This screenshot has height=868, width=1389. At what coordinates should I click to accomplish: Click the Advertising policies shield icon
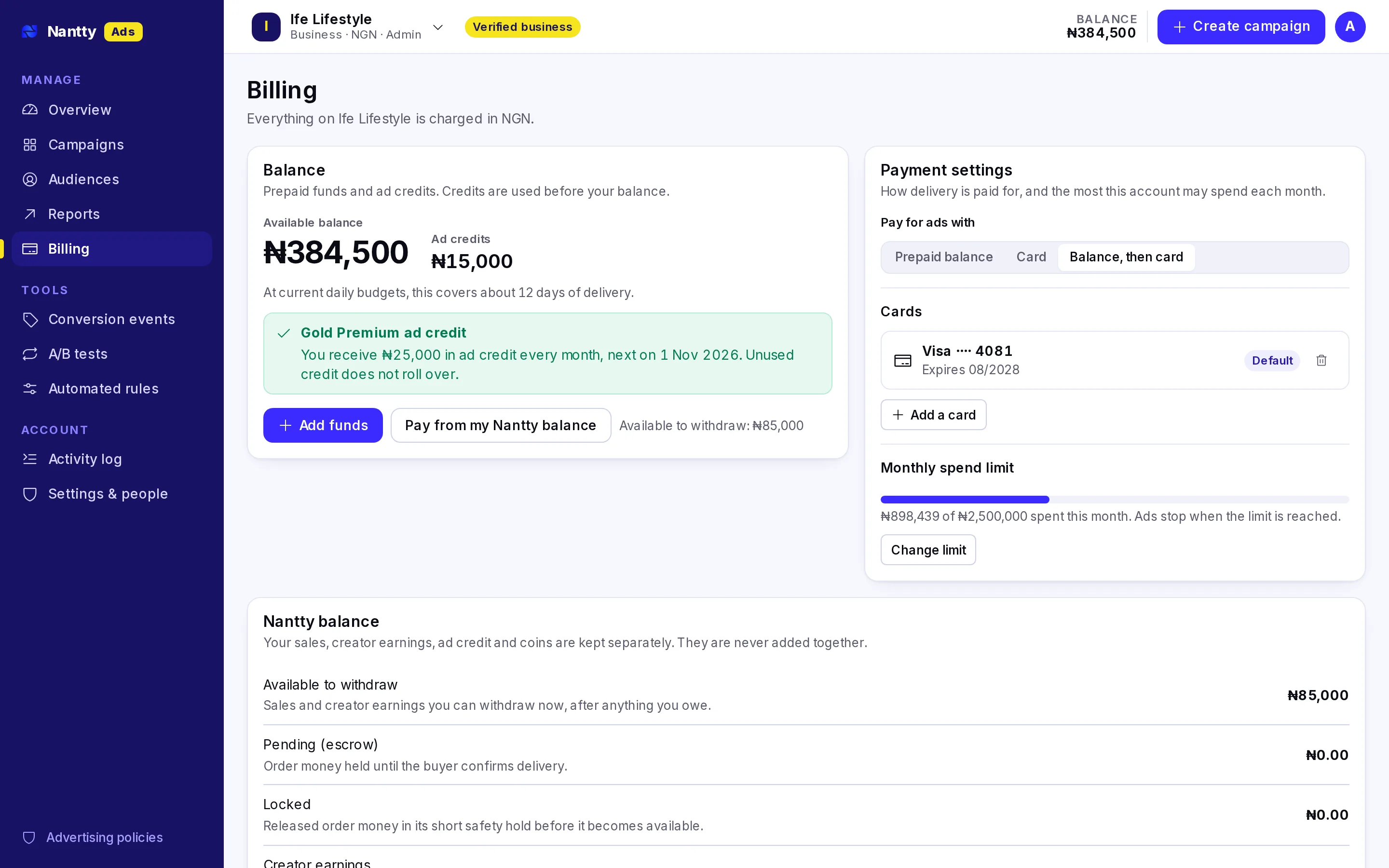[29, 838]
